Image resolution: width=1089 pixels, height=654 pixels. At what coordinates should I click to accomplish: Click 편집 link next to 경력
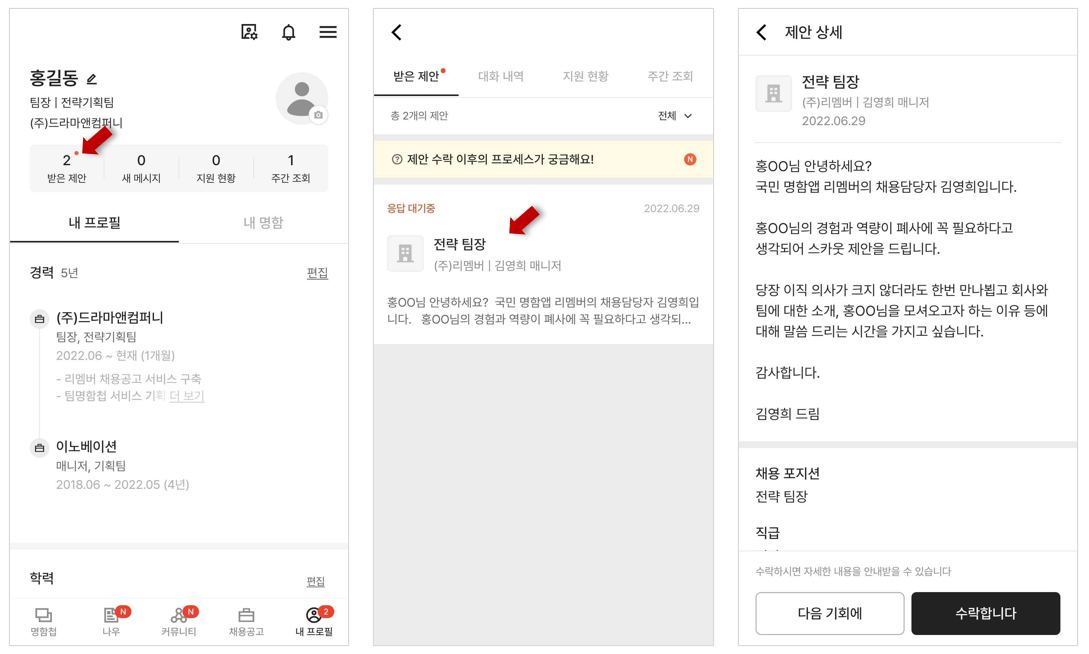pos(317,273)
